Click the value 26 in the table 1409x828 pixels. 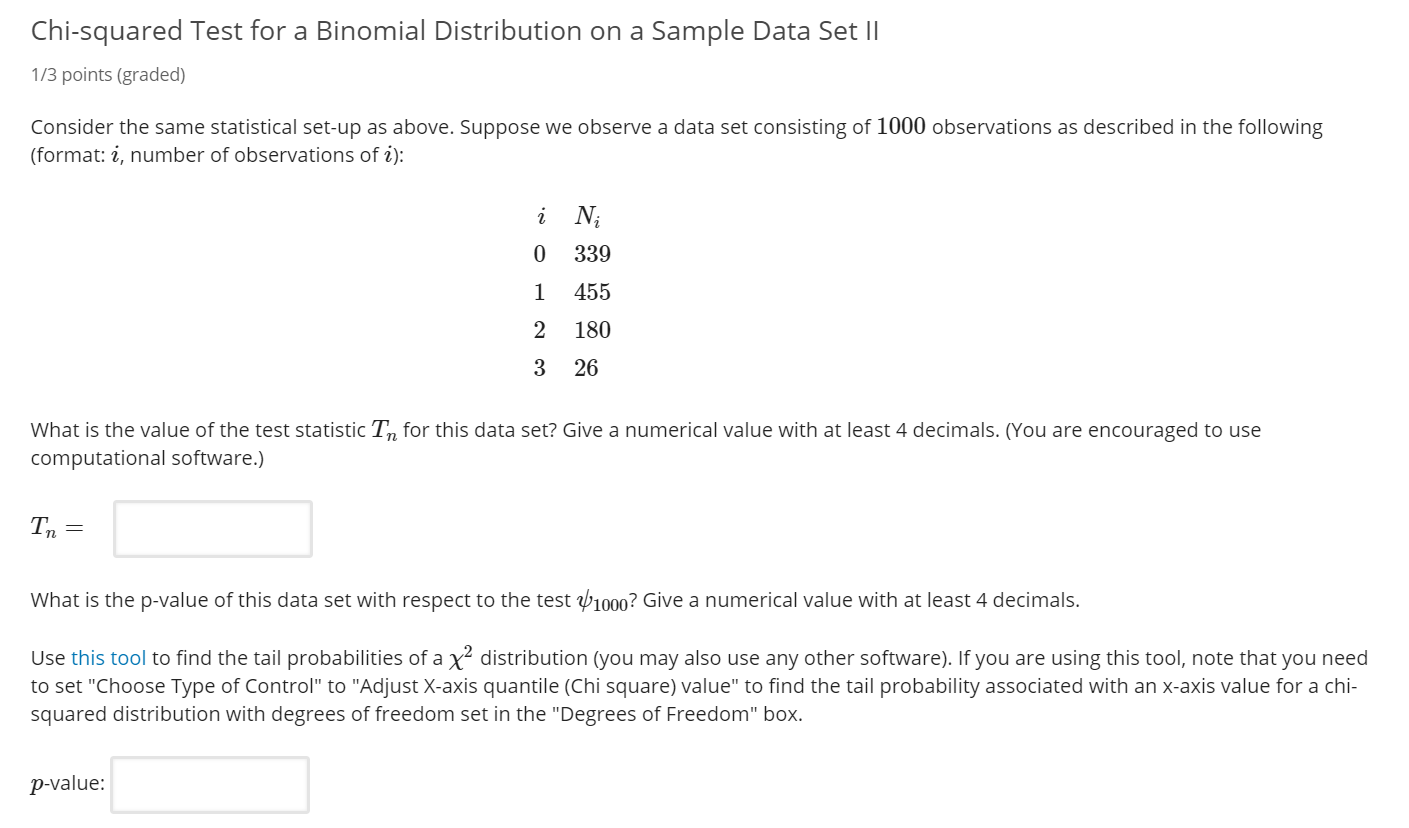click(587, 367)
